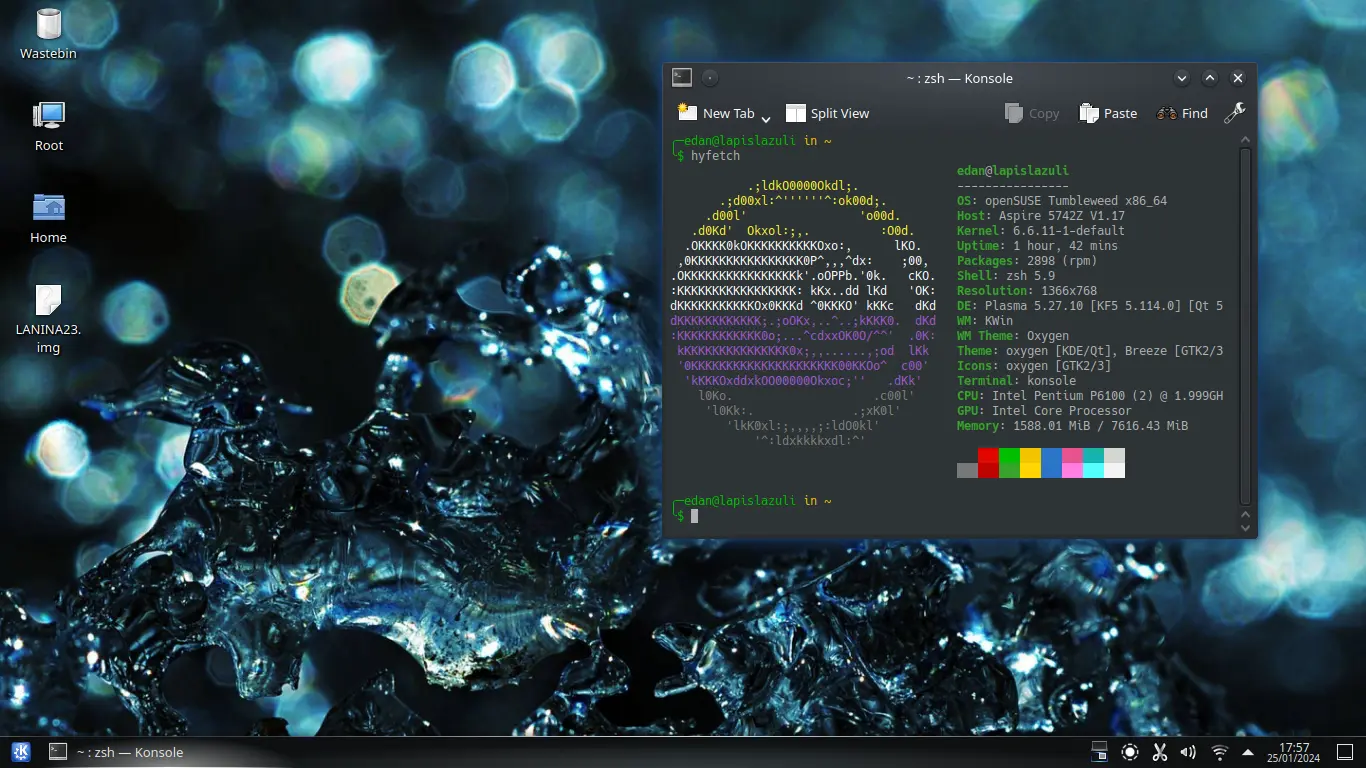This screenshot has height=768, width=1366.
Task: Click the terminal cursor at the bottom prompt
Action: [x=694, y=516]
